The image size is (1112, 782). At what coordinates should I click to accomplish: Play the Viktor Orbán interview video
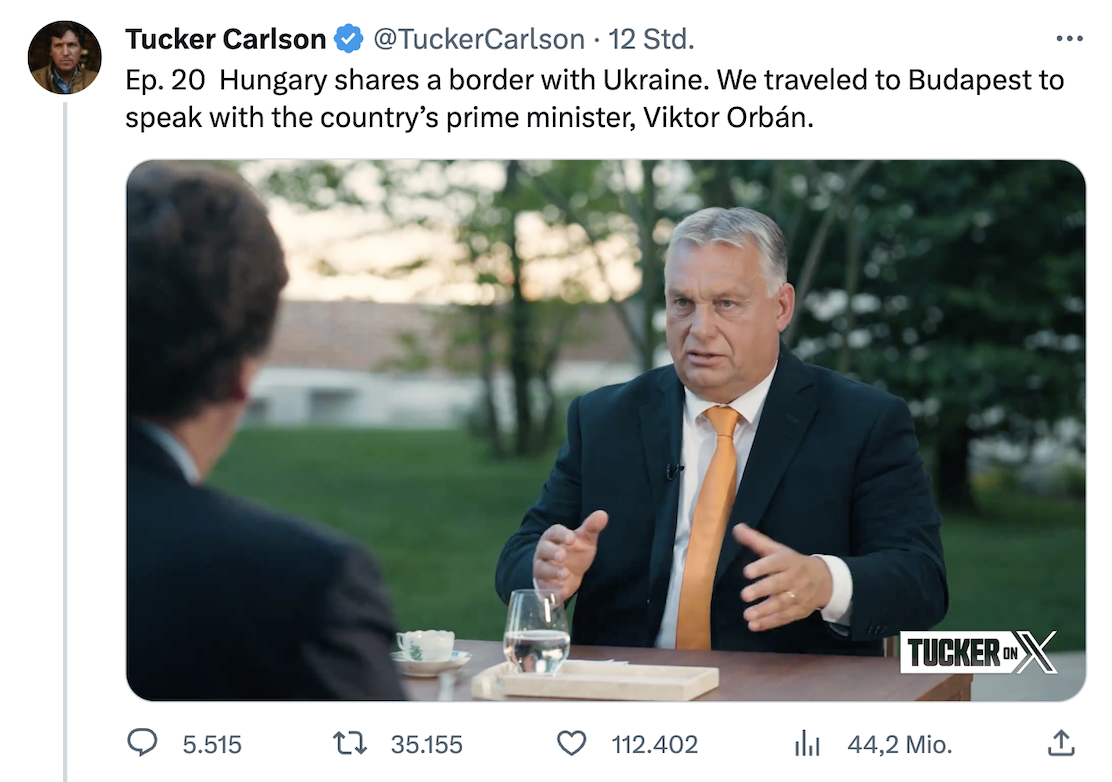click(605, 430)
